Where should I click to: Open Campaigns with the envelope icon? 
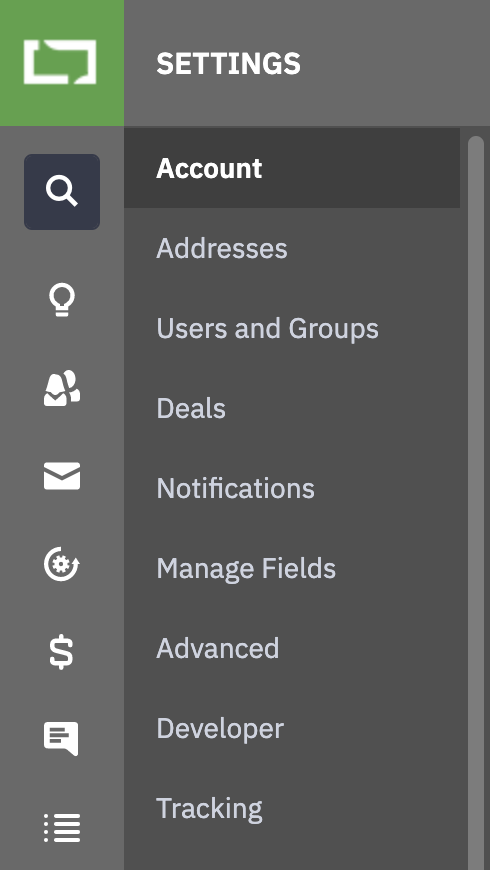(62, 476)
